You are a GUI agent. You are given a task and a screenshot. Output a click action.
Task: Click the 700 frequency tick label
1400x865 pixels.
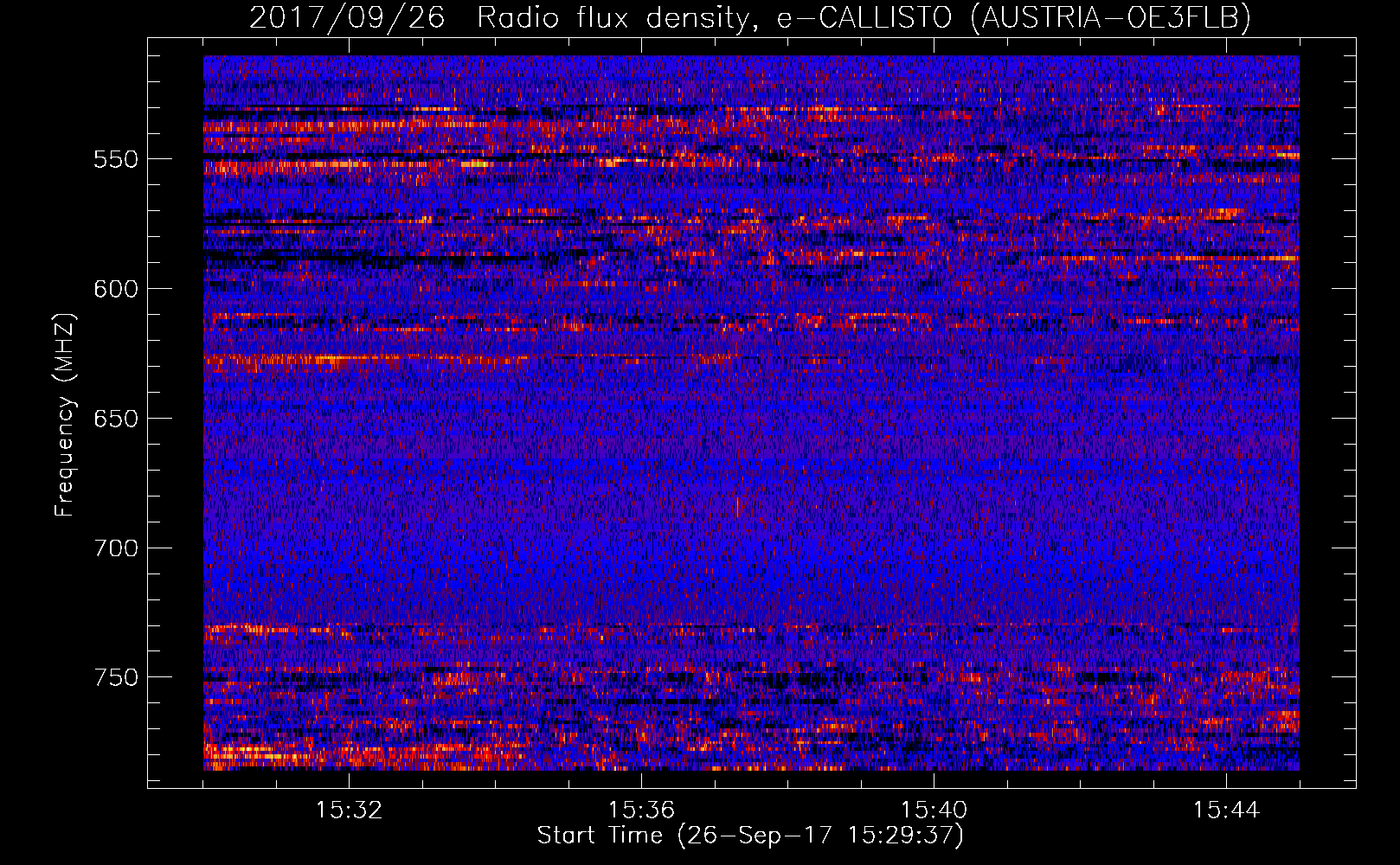pos(116,548)
